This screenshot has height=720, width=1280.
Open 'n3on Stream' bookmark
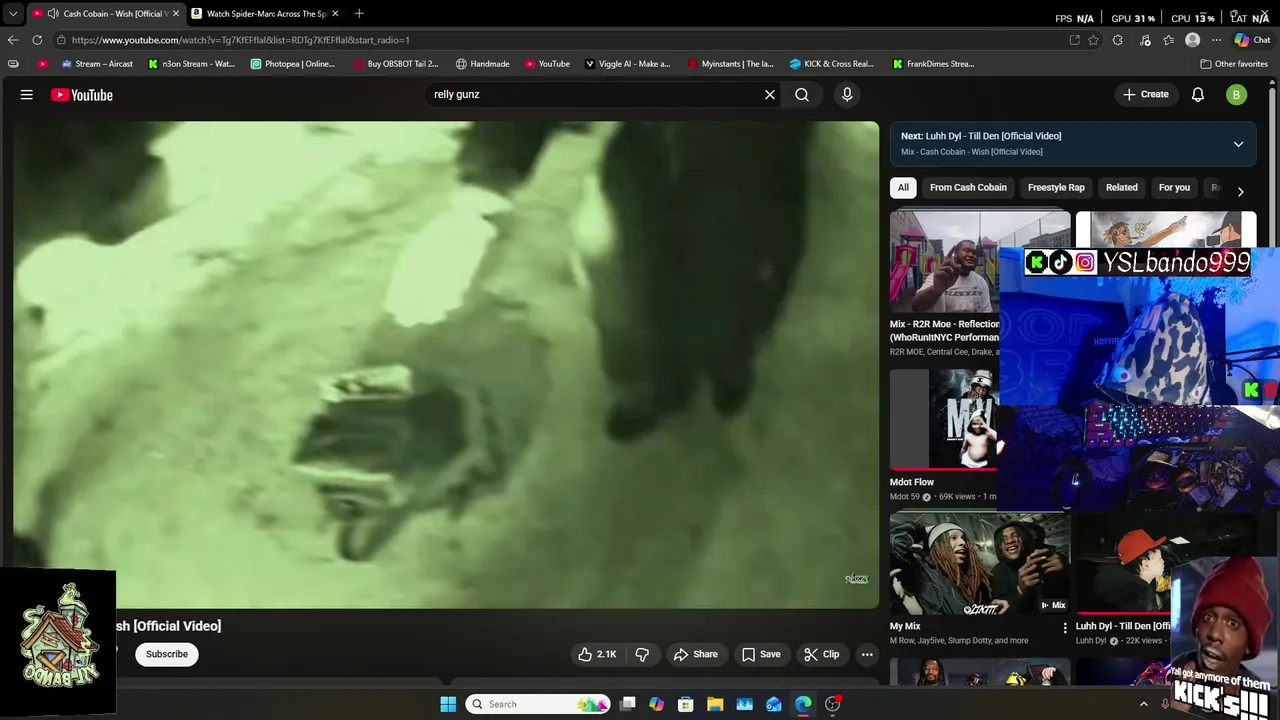point(191,64)
